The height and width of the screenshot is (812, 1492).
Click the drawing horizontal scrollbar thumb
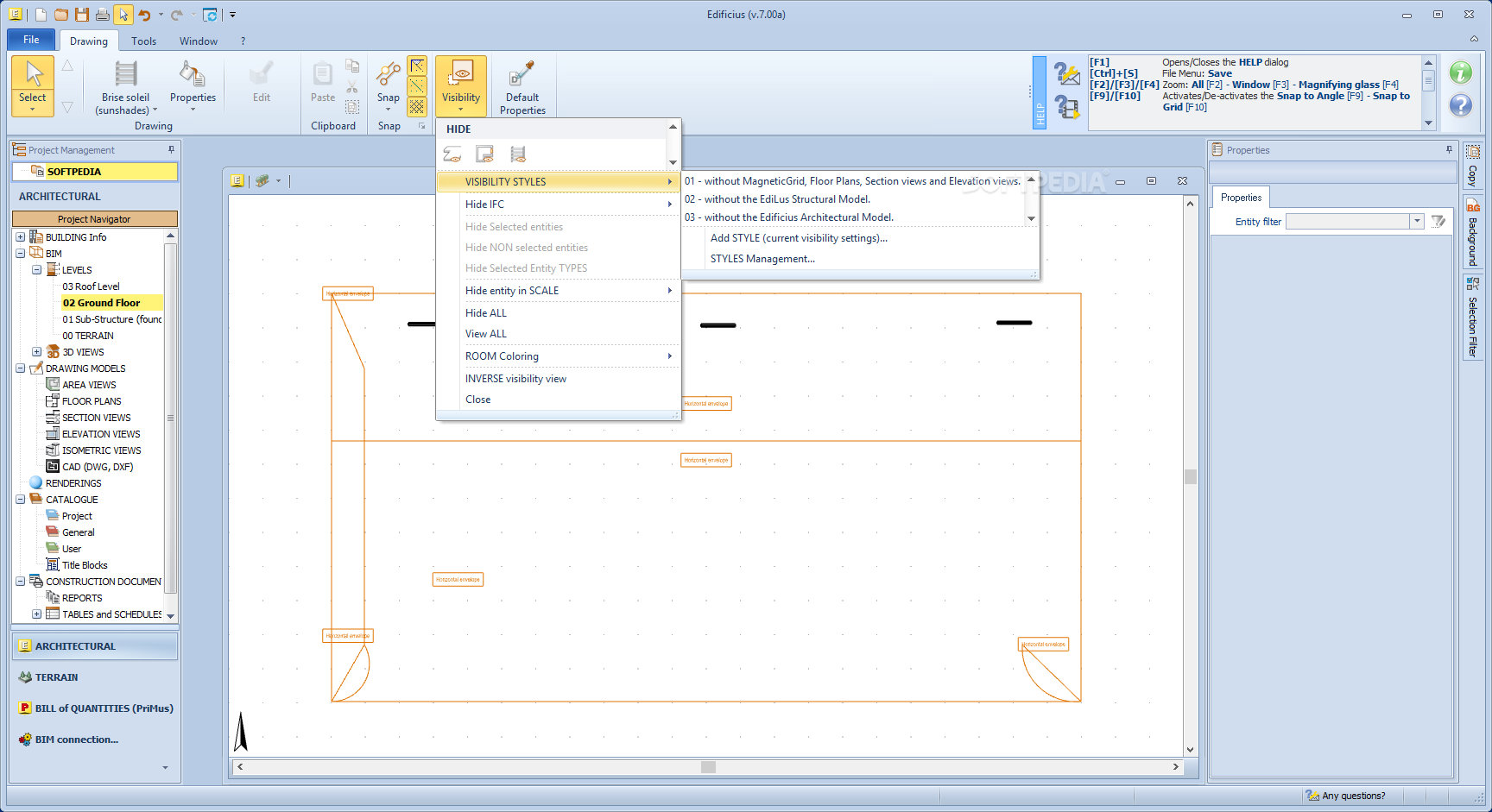click(708, 767)
